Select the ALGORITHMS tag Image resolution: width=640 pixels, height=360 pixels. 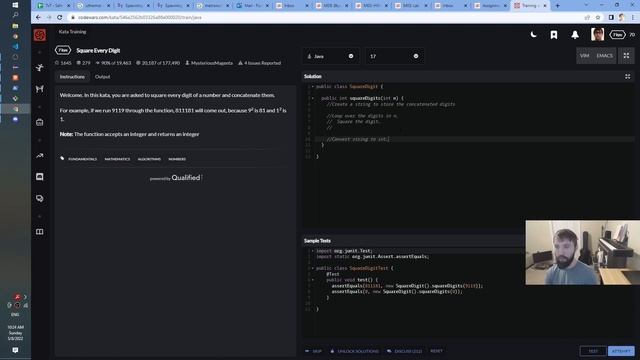pos(149,159)
